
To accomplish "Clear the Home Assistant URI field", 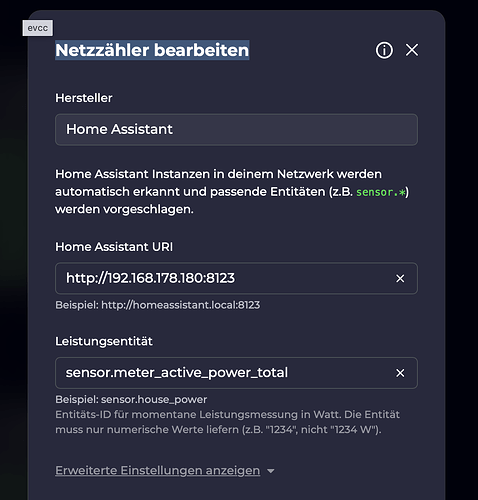I will coord(400,278).
